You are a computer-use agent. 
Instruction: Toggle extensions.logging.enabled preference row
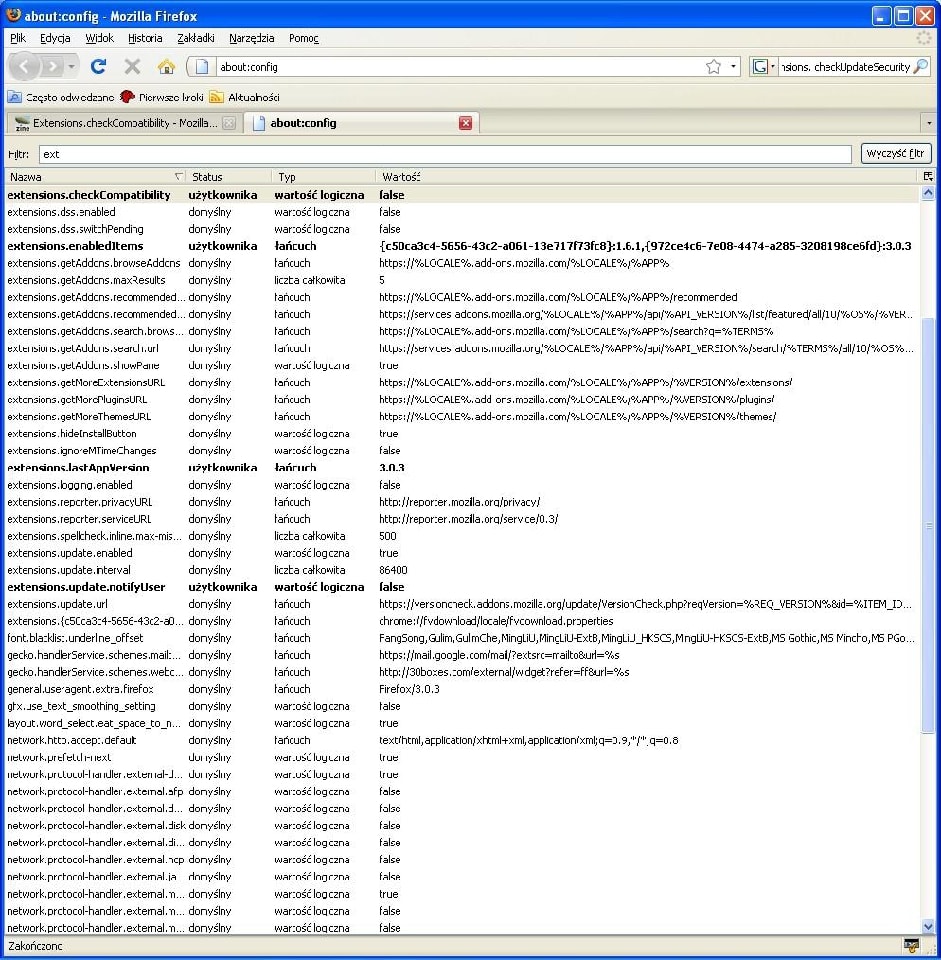(x=70, y=485)
